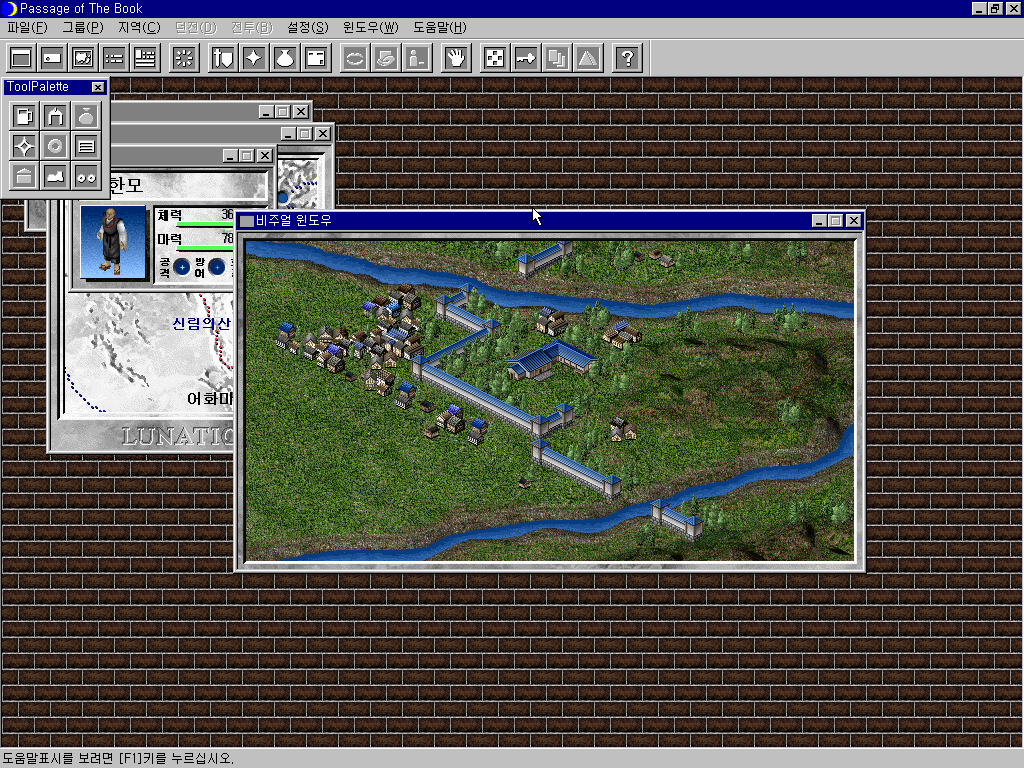Open the sword and shield toolbar icon
1024x768 pixels.
(223, 58)
